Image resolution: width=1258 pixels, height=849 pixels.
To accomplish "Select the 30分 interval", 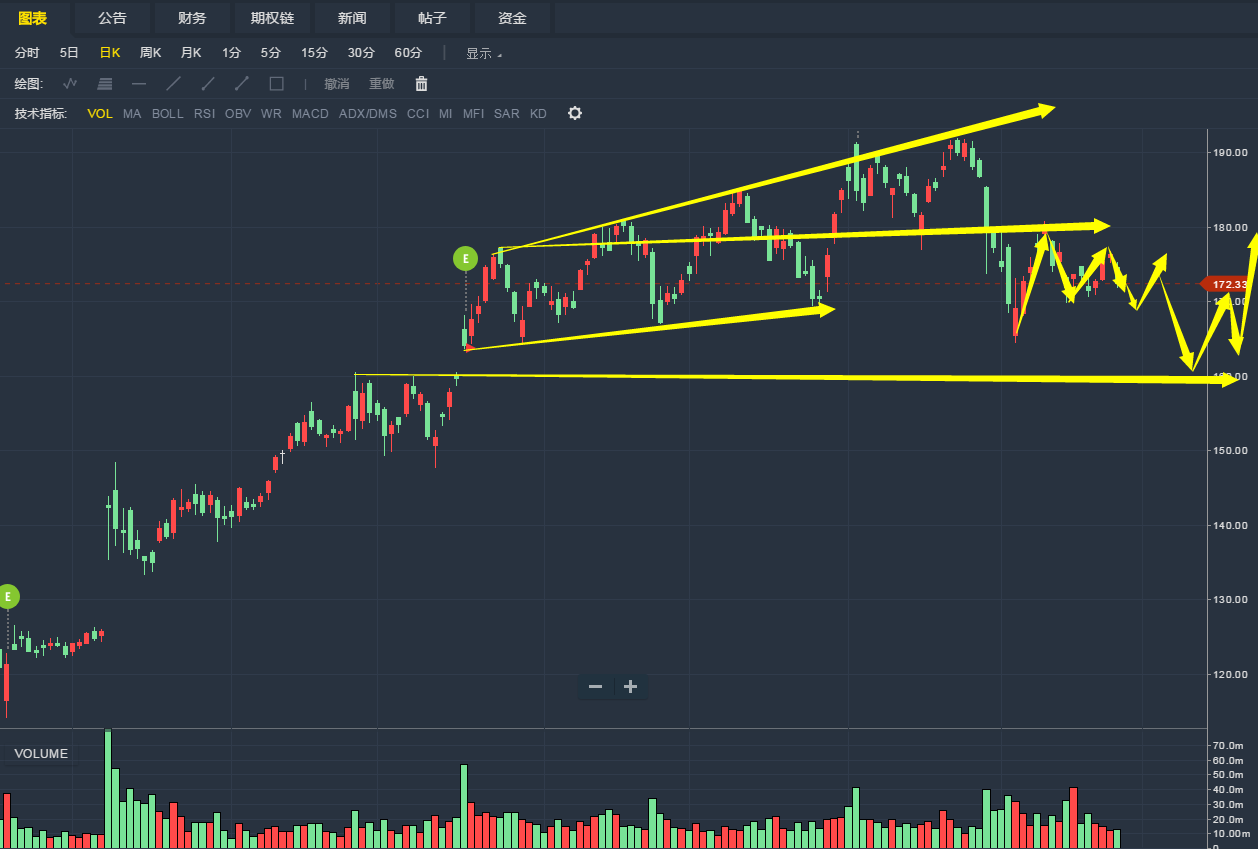I will (361, 53).
